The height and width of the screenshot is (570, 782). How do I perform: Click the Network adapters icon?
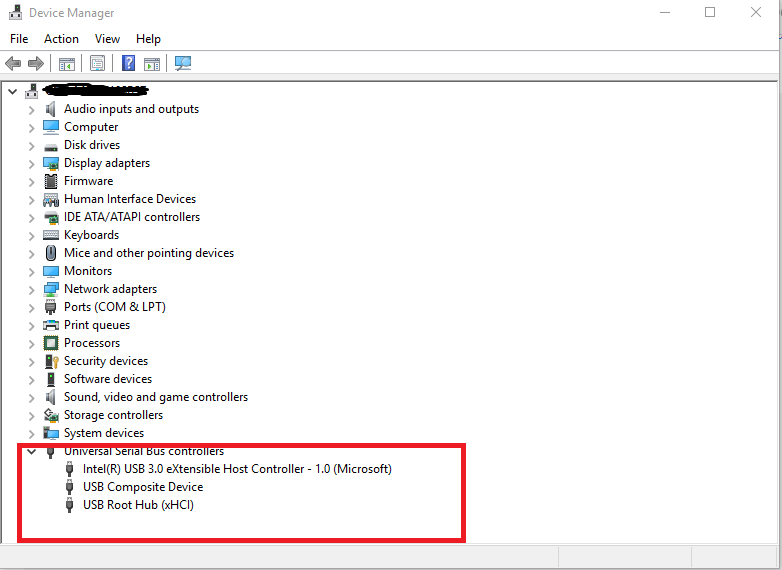(51, 290)
